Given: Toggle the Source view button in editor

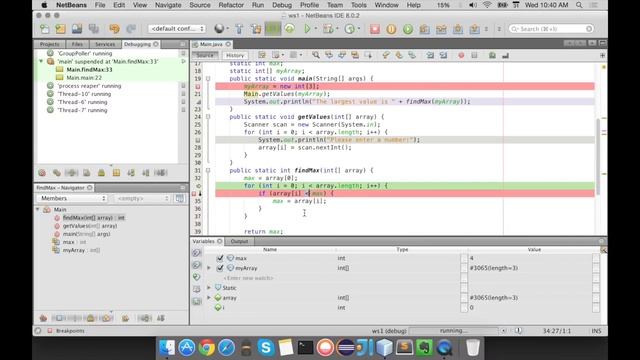Looking at the screenshot, I should 205,55.
